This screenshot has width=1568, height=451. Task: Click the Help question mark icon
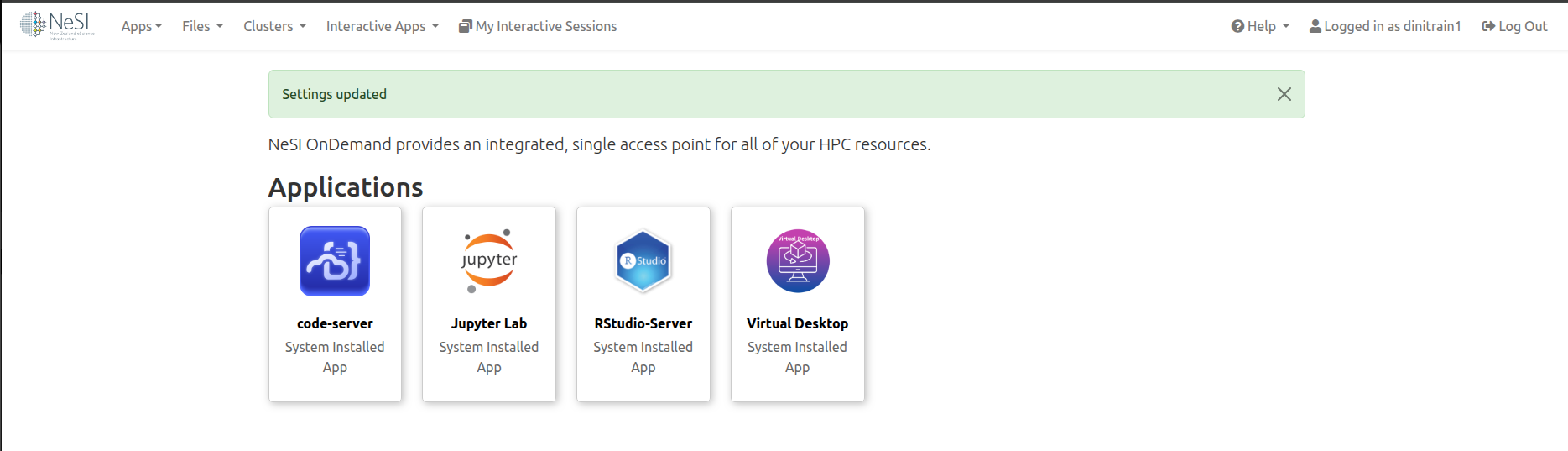pyautogui.click(x=1237, y=26)
